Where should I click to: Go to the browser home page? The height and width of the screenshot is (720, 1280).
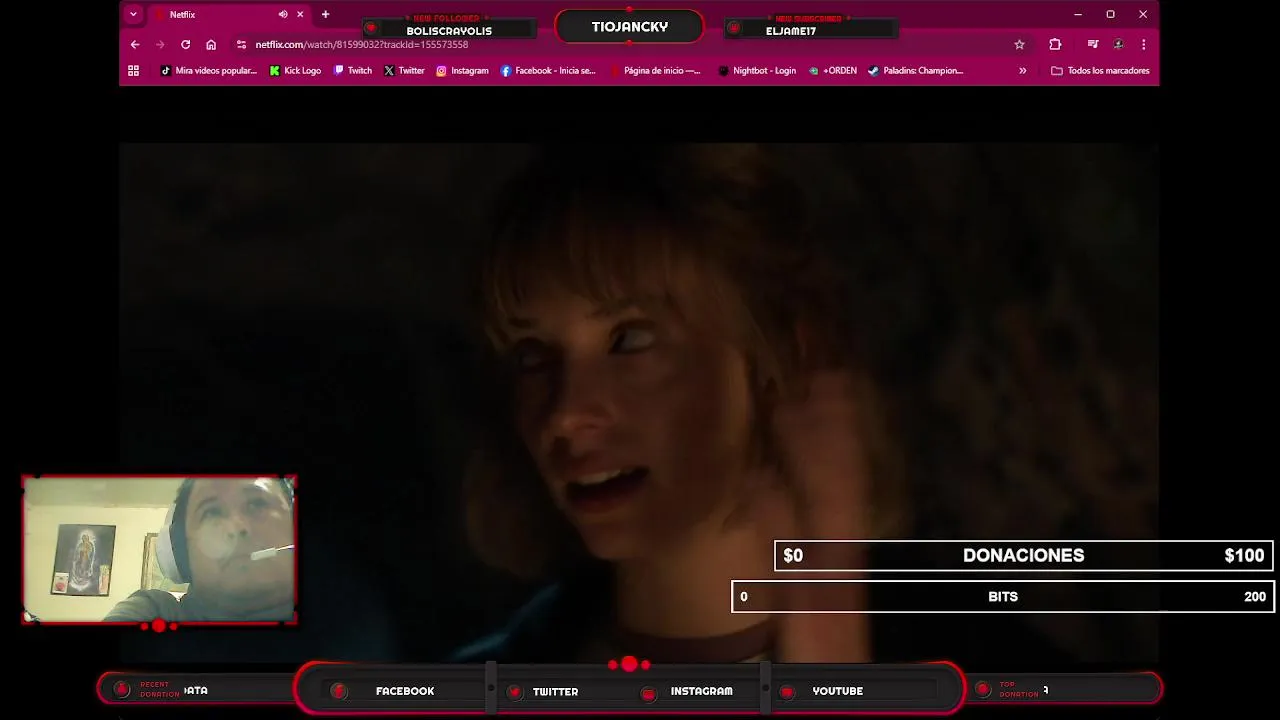(x=211, y=44)
